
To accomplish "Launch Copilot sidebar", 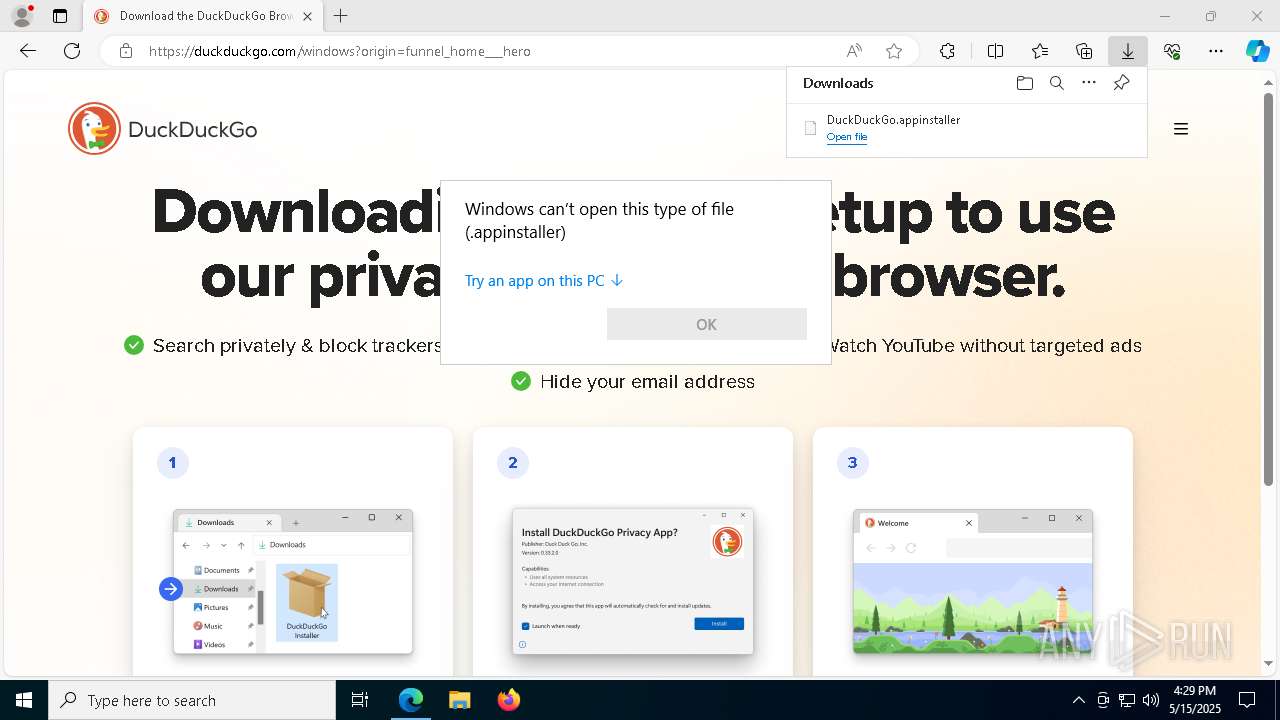I will click(x=1257, y=51).
